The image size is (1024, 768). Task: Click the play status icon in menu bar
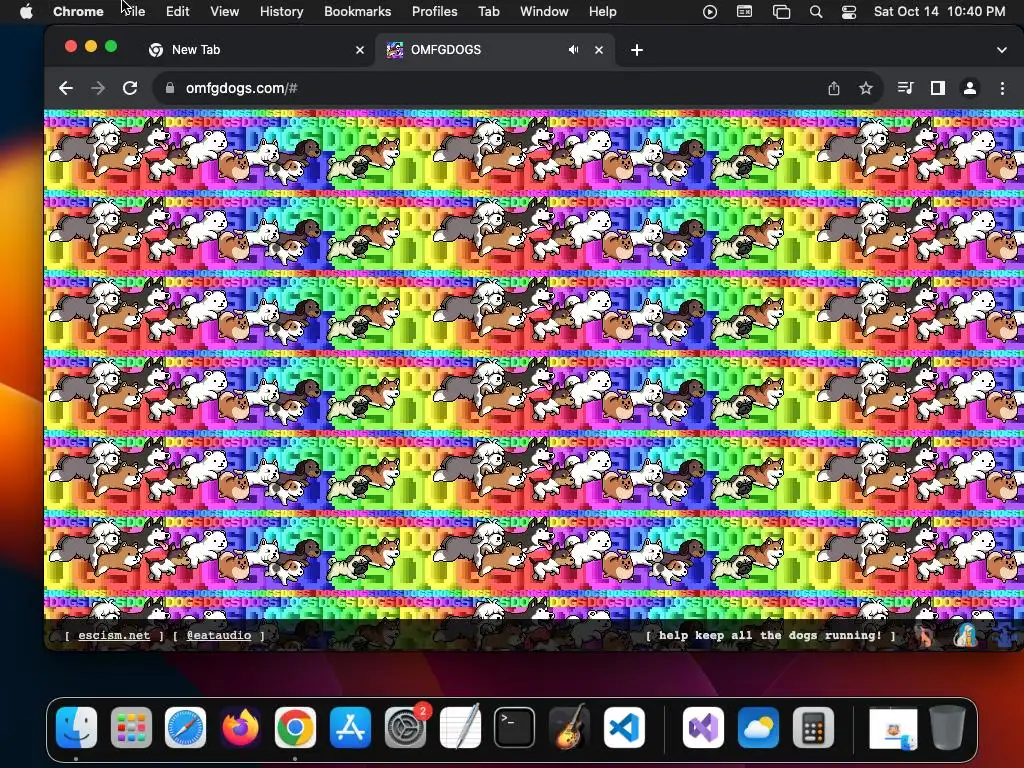coord(710,11)
